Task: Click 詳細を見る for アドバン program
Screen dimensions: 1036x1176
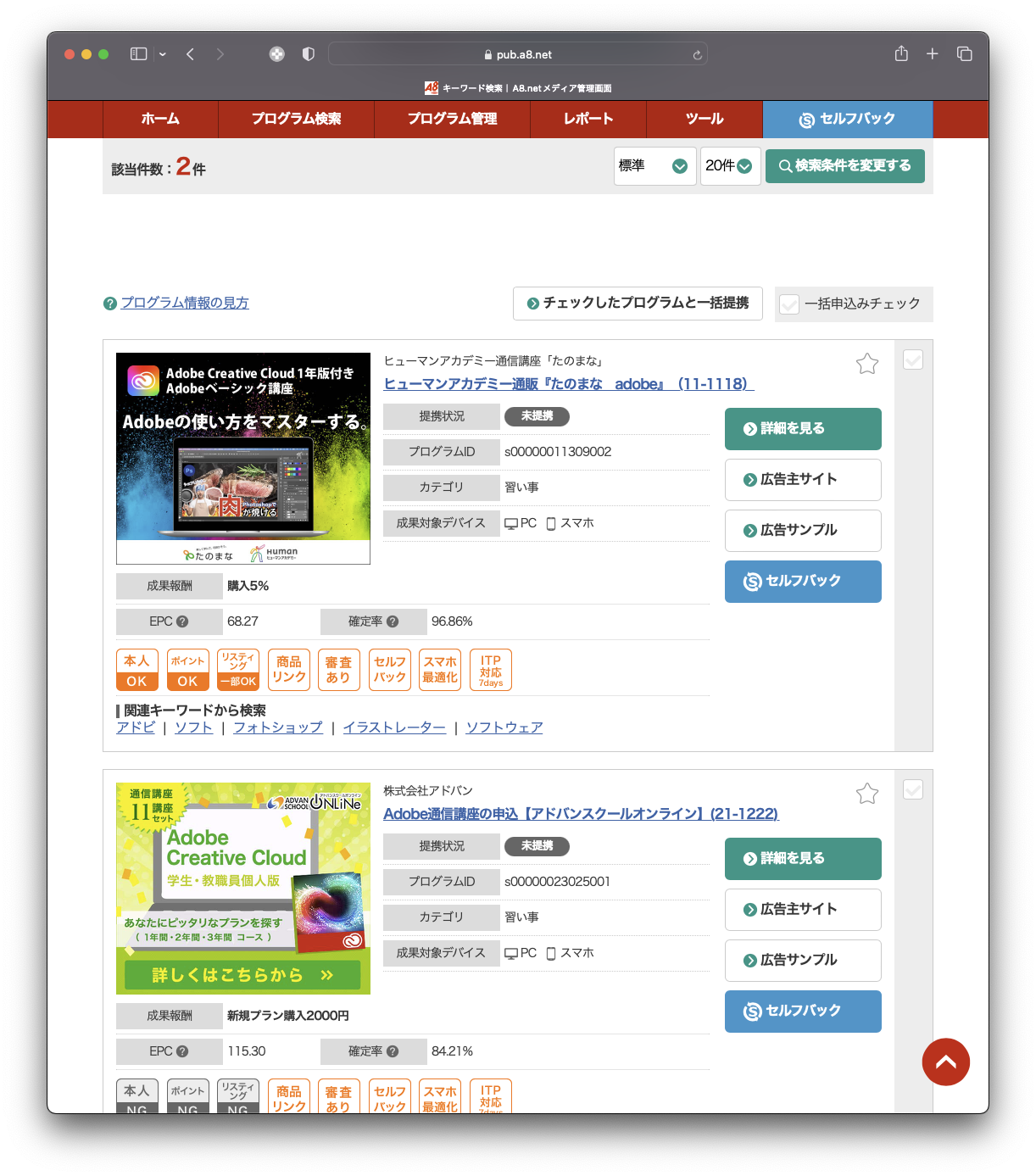Action: (x=803, y=859)
